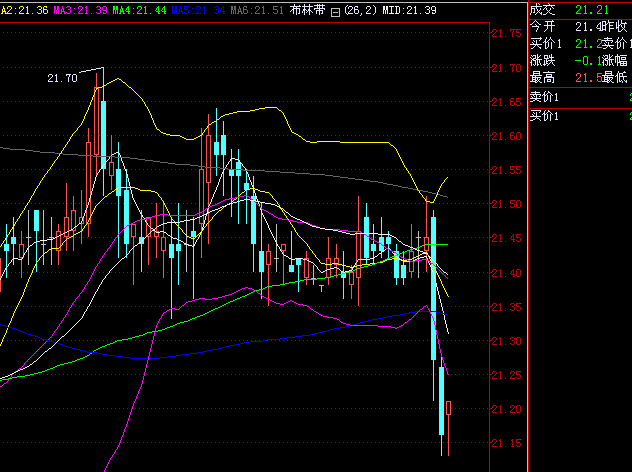Viewport: 632px width, 472px height.
Task: Click the 最高 label
Action: pos(543,77)
